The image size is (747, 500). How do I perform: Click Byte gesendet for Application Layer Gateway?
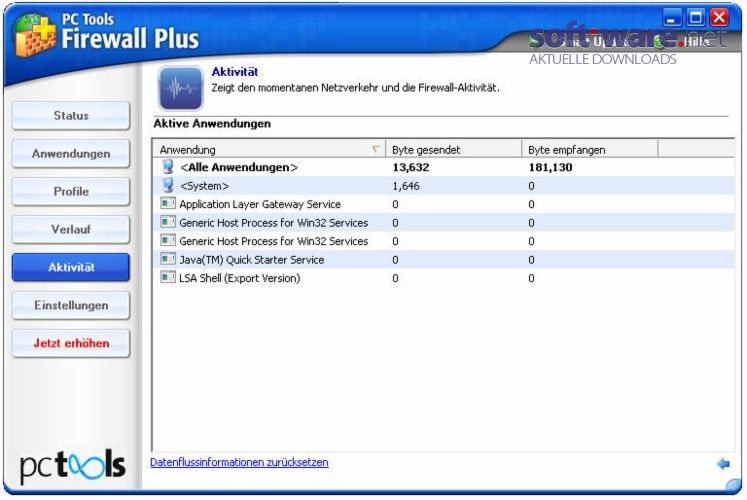click(x=395, y=204)
